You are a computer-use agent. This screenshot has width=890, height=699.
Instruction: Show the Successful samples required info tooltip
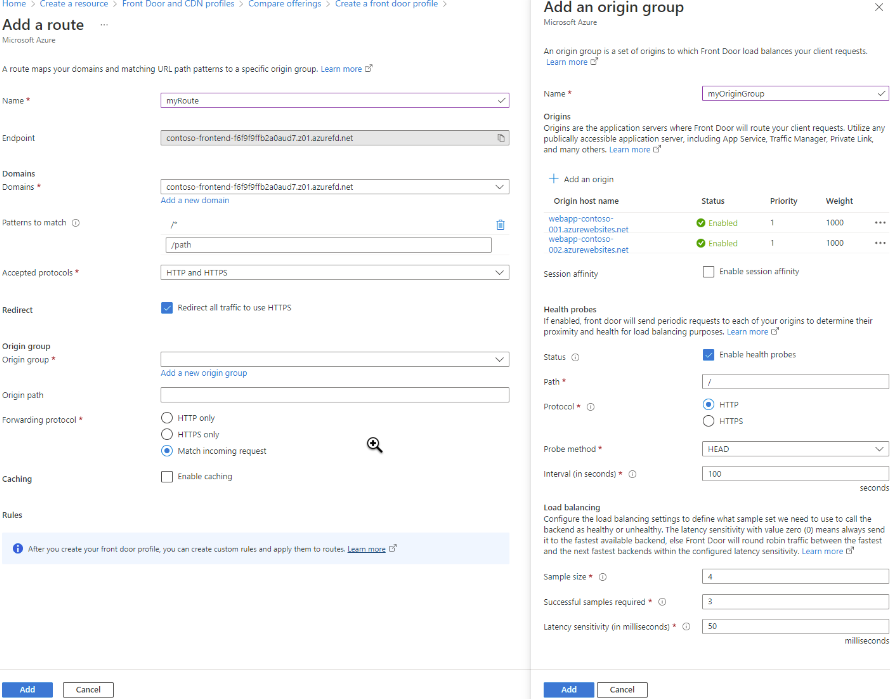click(x=662, y=602)
